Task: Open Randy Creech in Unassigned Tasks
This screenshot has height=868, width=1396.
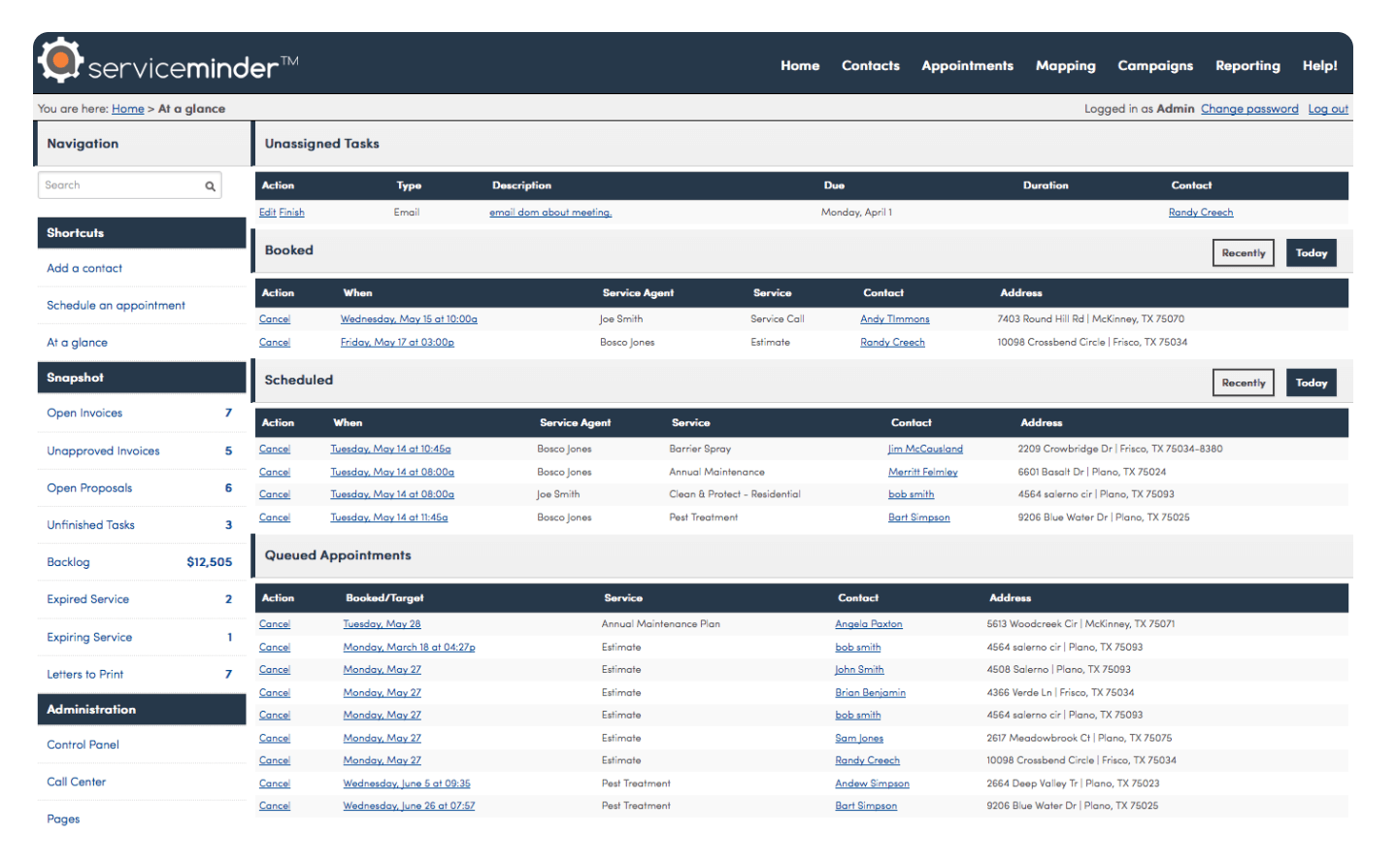Action: pos(1201,213)
